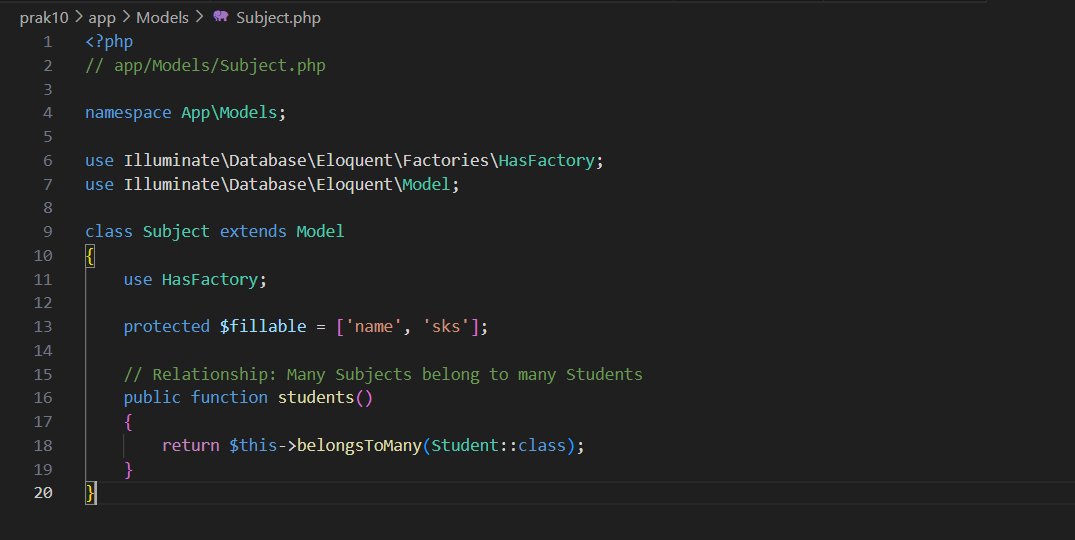Image resolution: width=1075 pixels, height=540 pixels.
Task: Select line 13 via its line number
Action: pos(43,327)
